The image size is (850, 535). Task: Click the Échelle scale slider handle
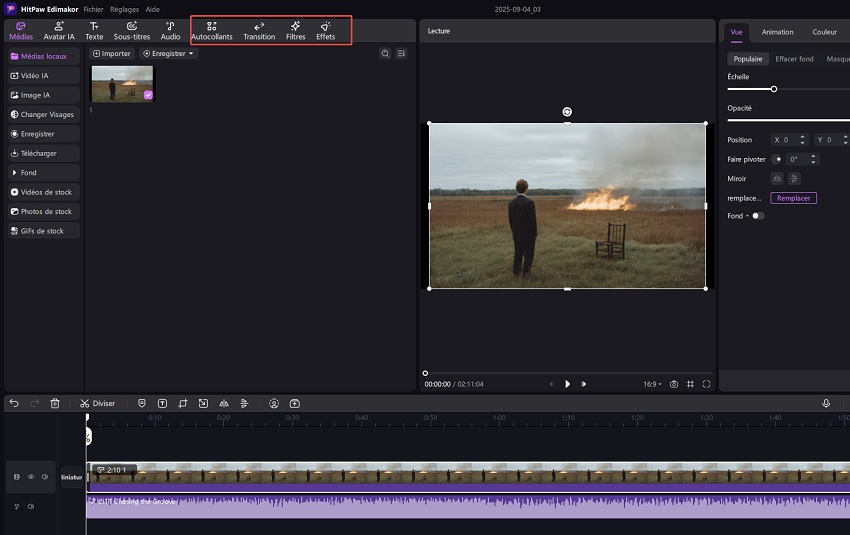click(774, 89)
